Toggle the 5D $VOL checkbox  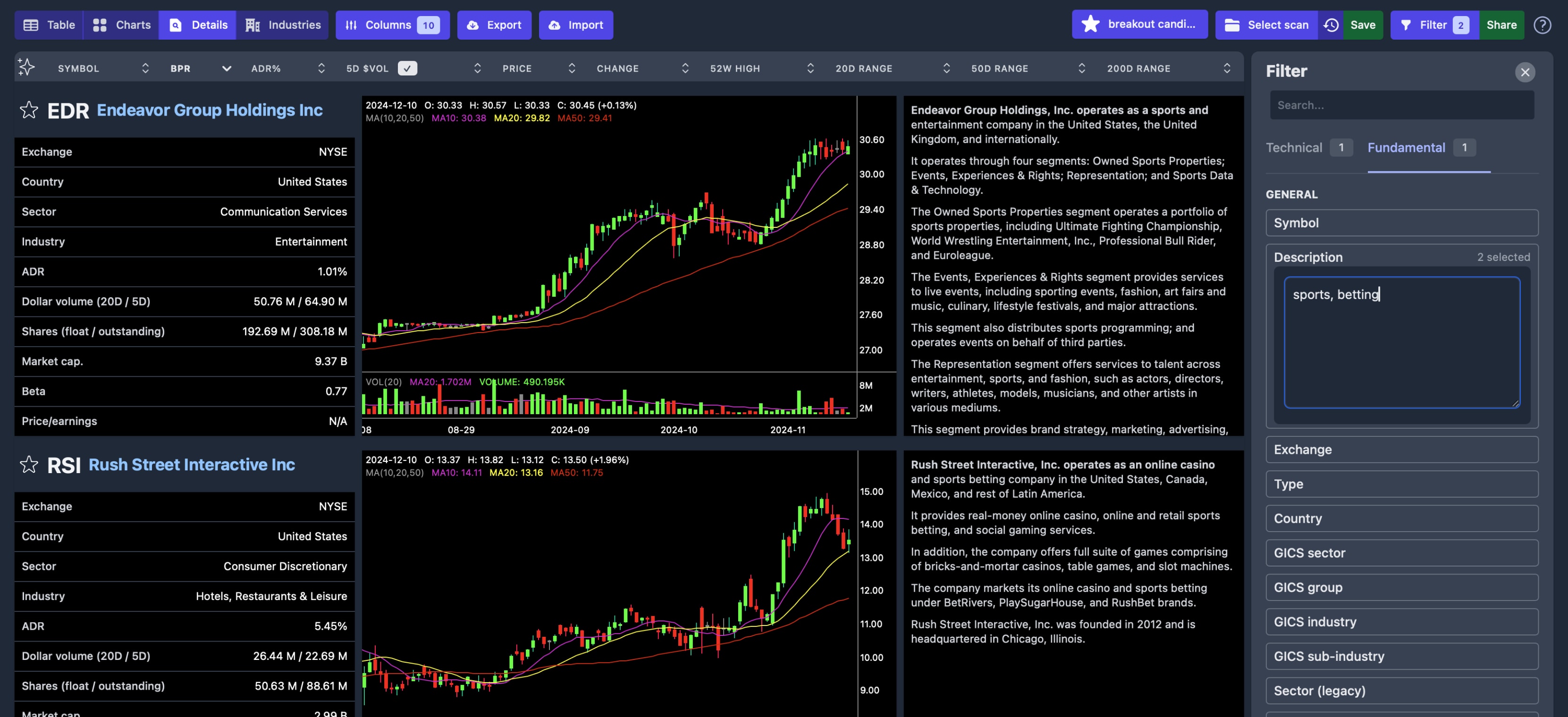407,68
